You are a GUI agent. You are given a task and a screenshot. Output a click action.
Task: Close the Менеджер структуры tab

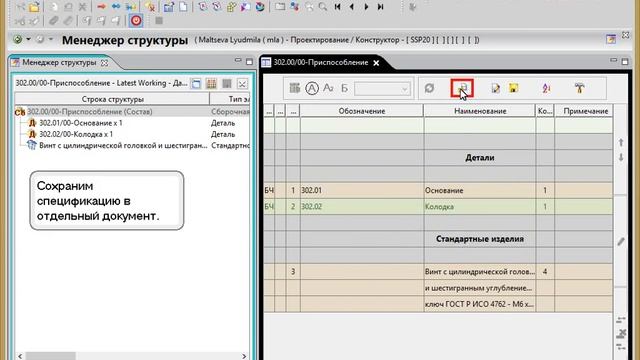104,63
